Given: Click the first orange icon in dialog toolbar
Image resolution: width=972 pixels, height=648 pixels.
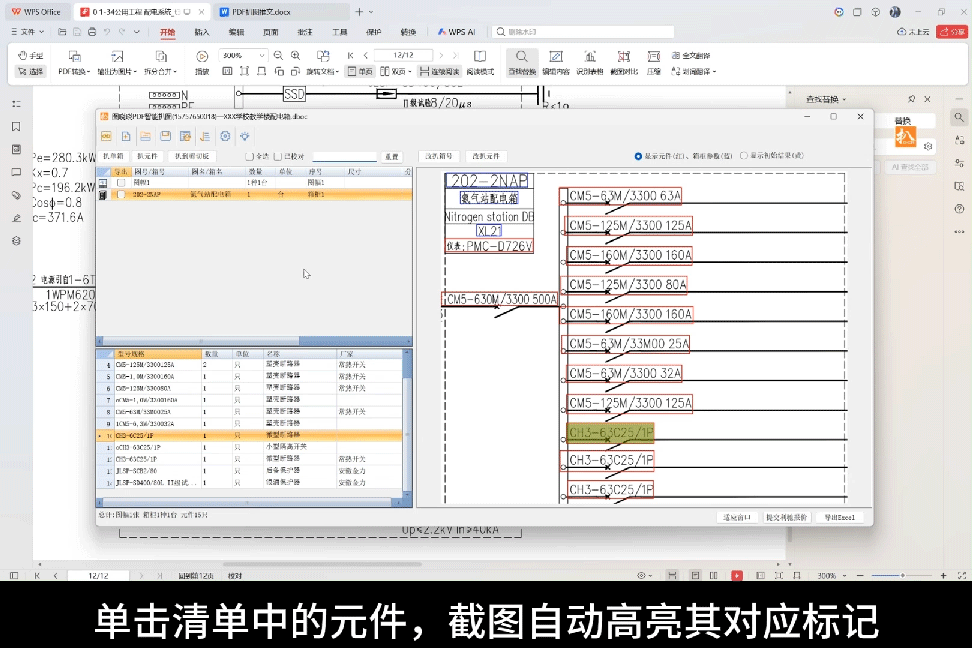Looking at the screenshot, I should click(x=106, y=136).
